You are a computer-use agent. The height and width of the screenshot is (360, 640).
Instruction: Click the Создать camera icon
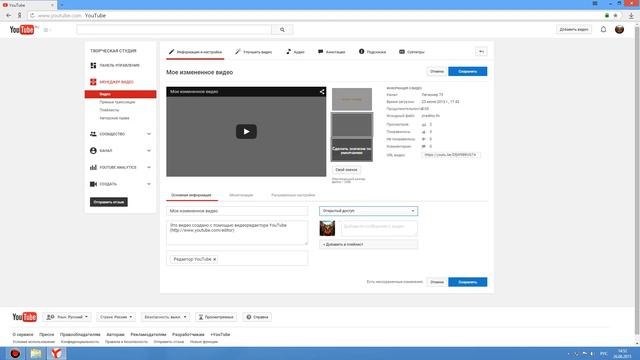[x=93, y=184]
